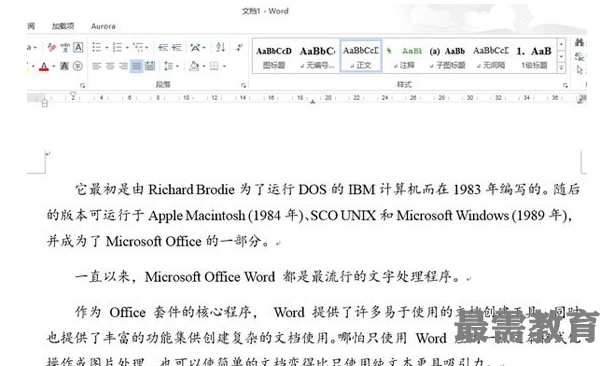Open the Phonetic Guide tool
This screenshot has height=366, width=606.
tap(65, 48)
